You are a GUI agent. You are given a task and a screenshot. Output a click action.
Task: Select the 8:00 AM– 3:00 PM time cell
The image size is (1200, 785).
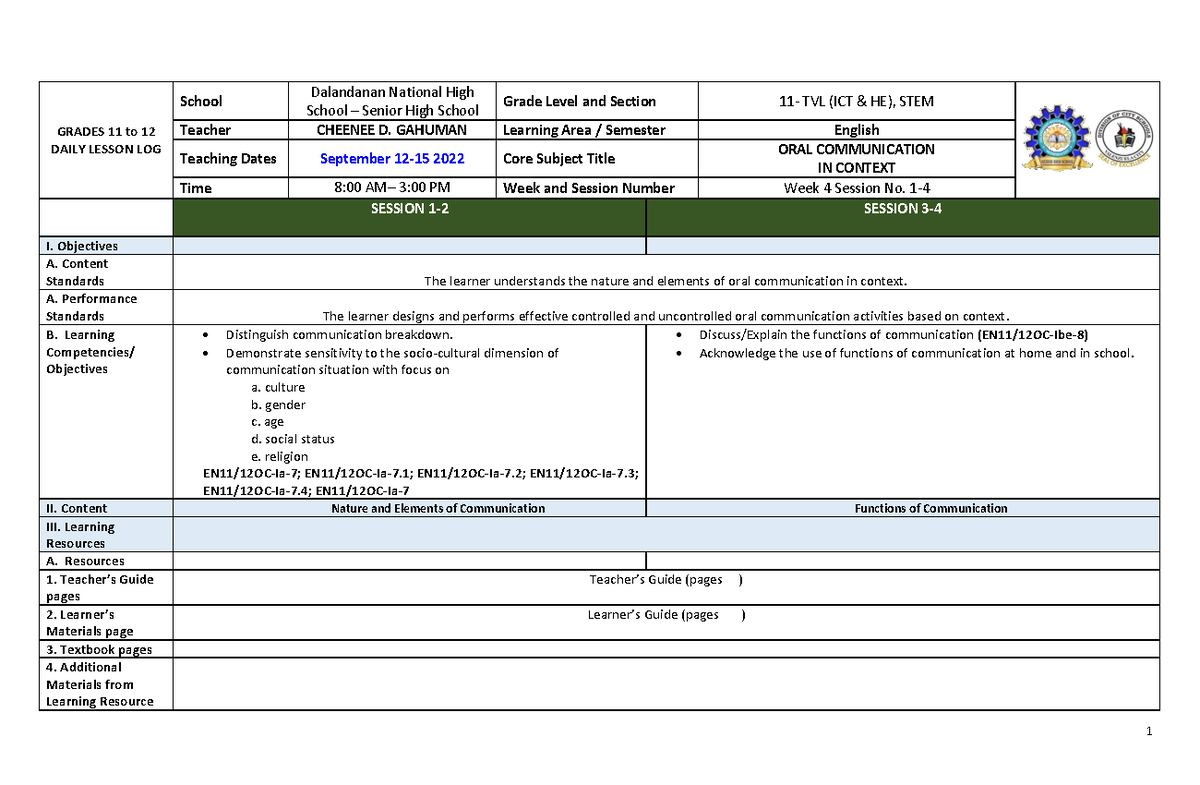pos(392,188)
